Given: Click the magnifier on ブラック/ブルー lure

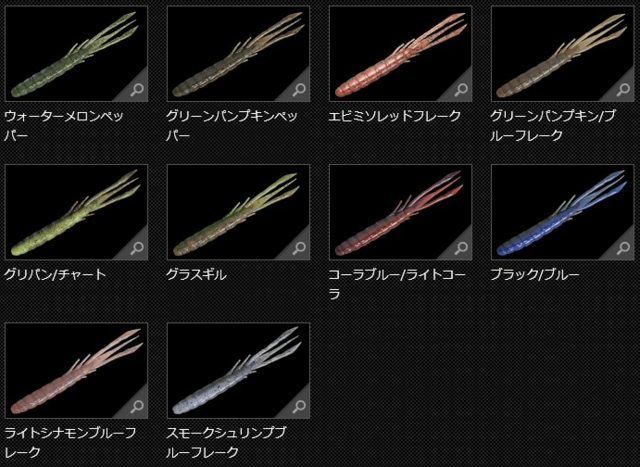Looking at the screenshot, I should point(623,248).
